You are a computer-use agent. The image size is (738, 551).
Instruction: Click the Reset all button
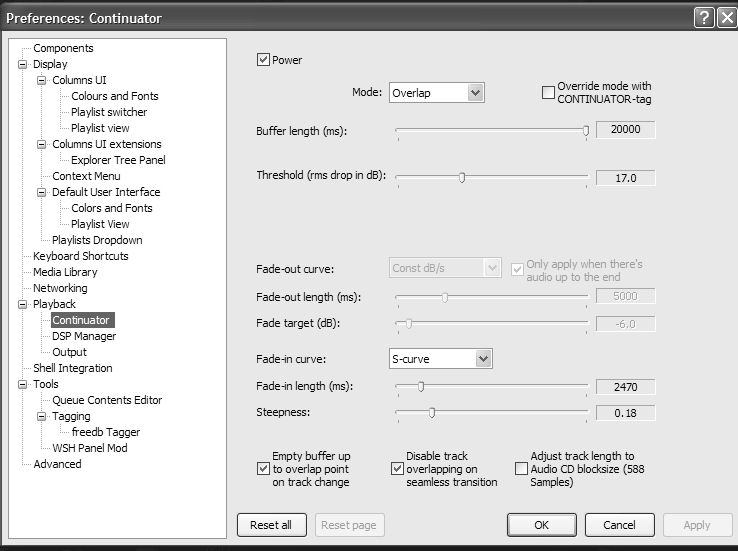(x=271, y=525)
